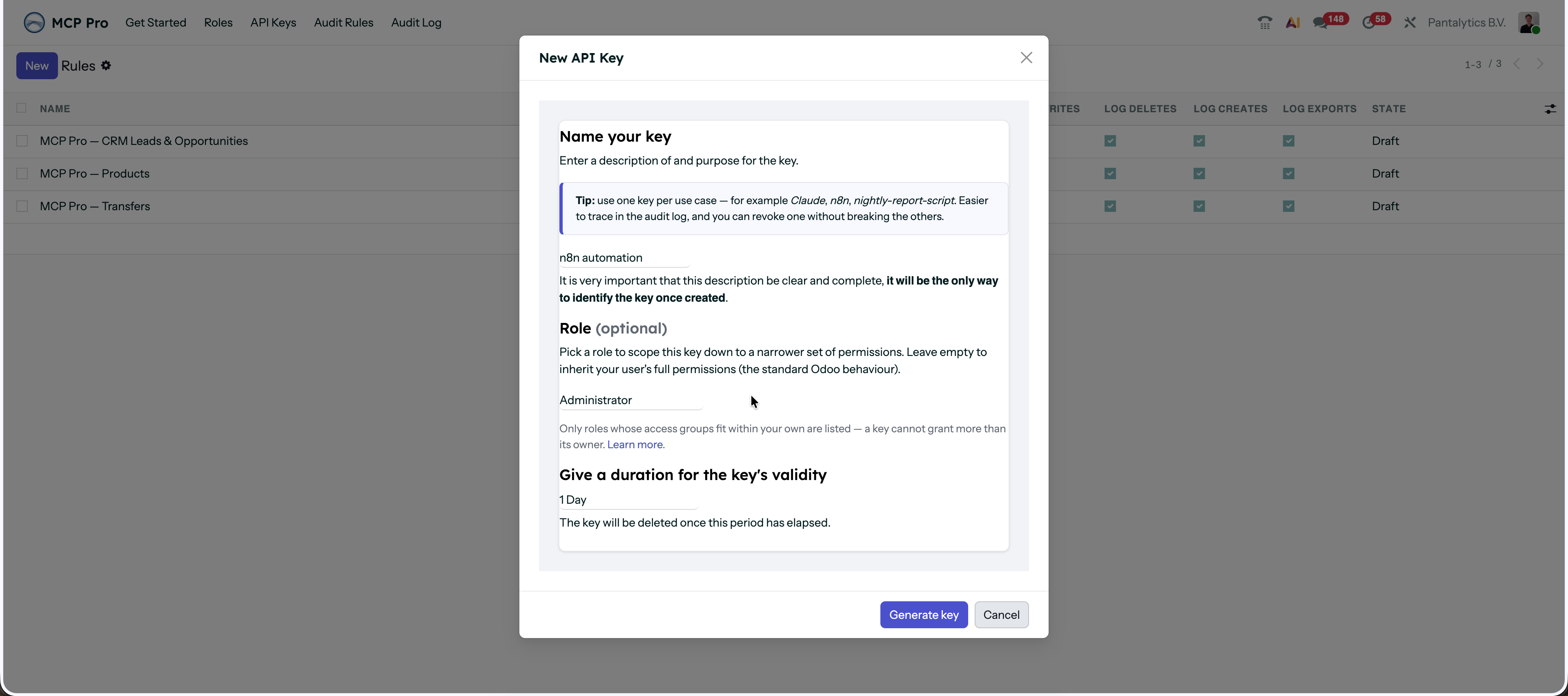The image size is (1568, 696).
Task: Open the MCP Pro — Transfers rule
Action: tap(95, 206)
